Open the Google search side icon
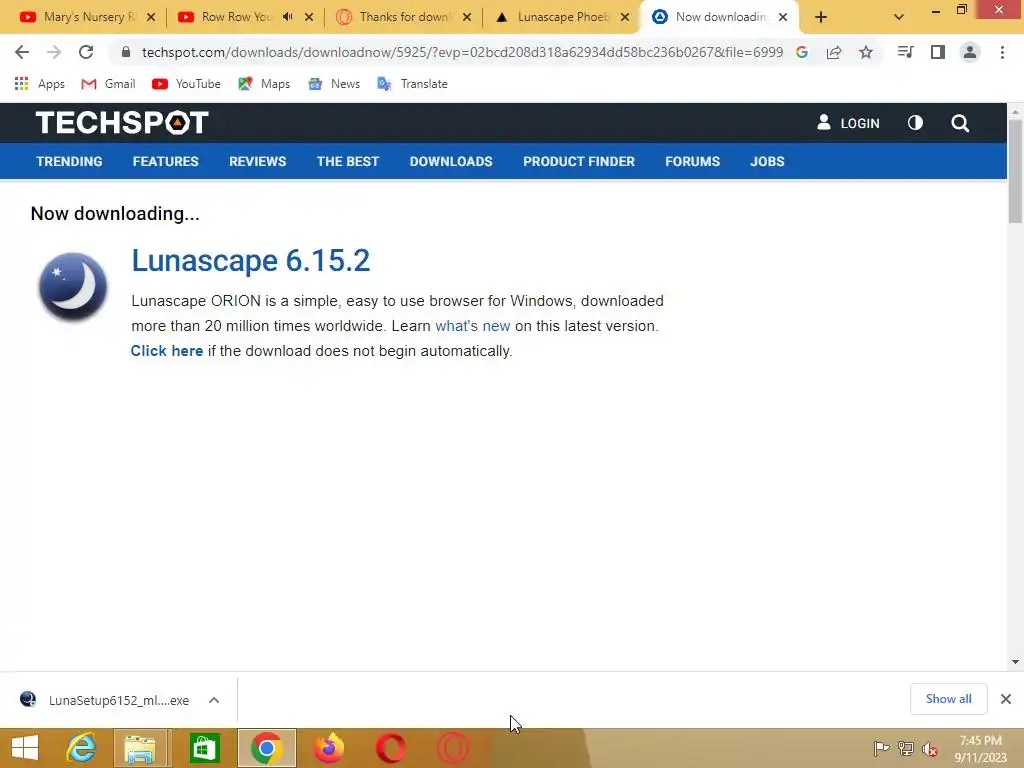 pos(802,52)
